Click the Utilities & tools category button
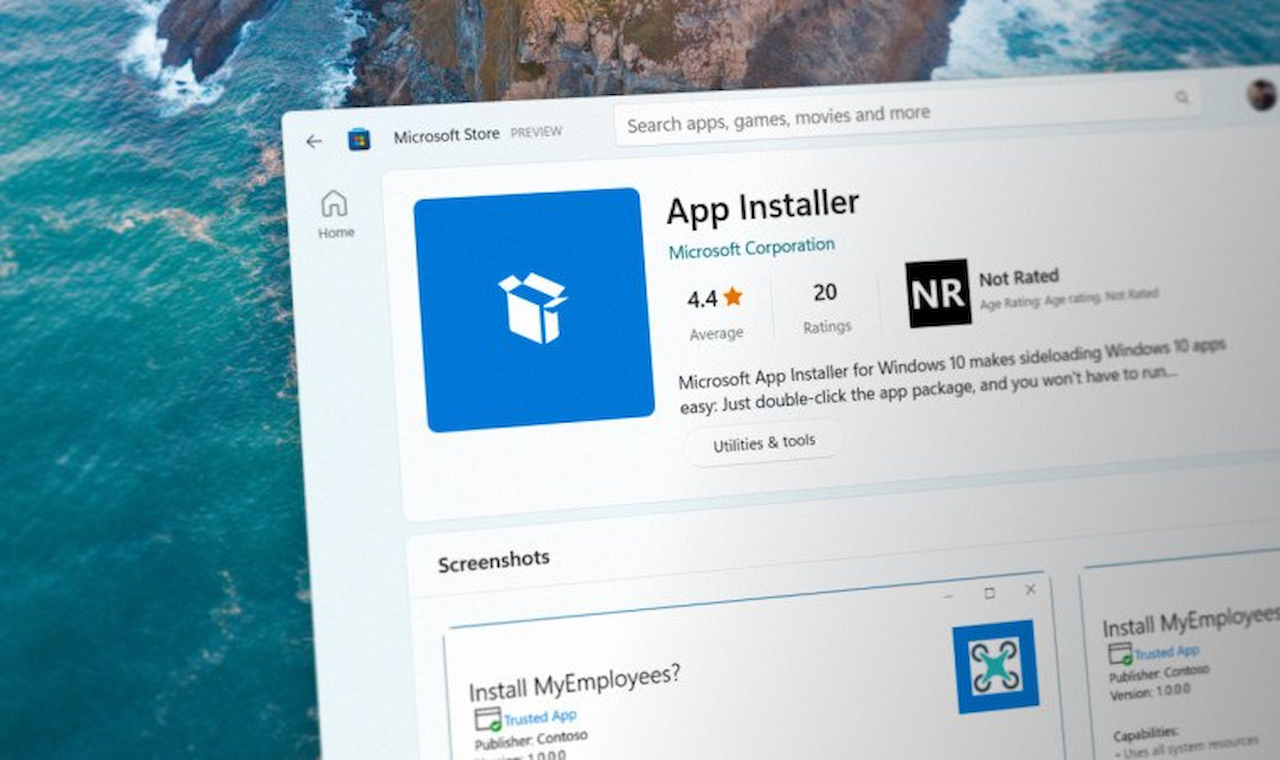 click(764, 442)
